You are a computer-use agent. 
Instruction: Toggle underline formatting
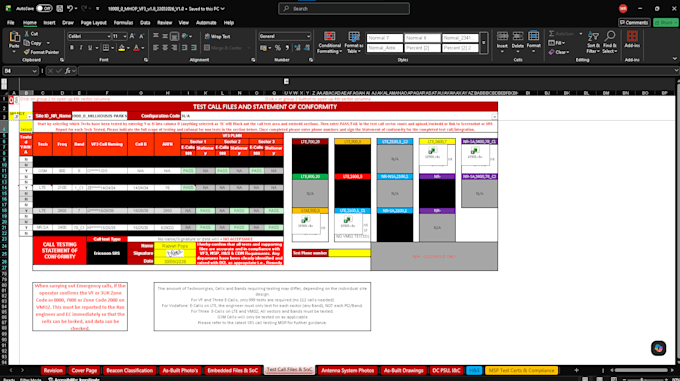[x=90, y=48]
